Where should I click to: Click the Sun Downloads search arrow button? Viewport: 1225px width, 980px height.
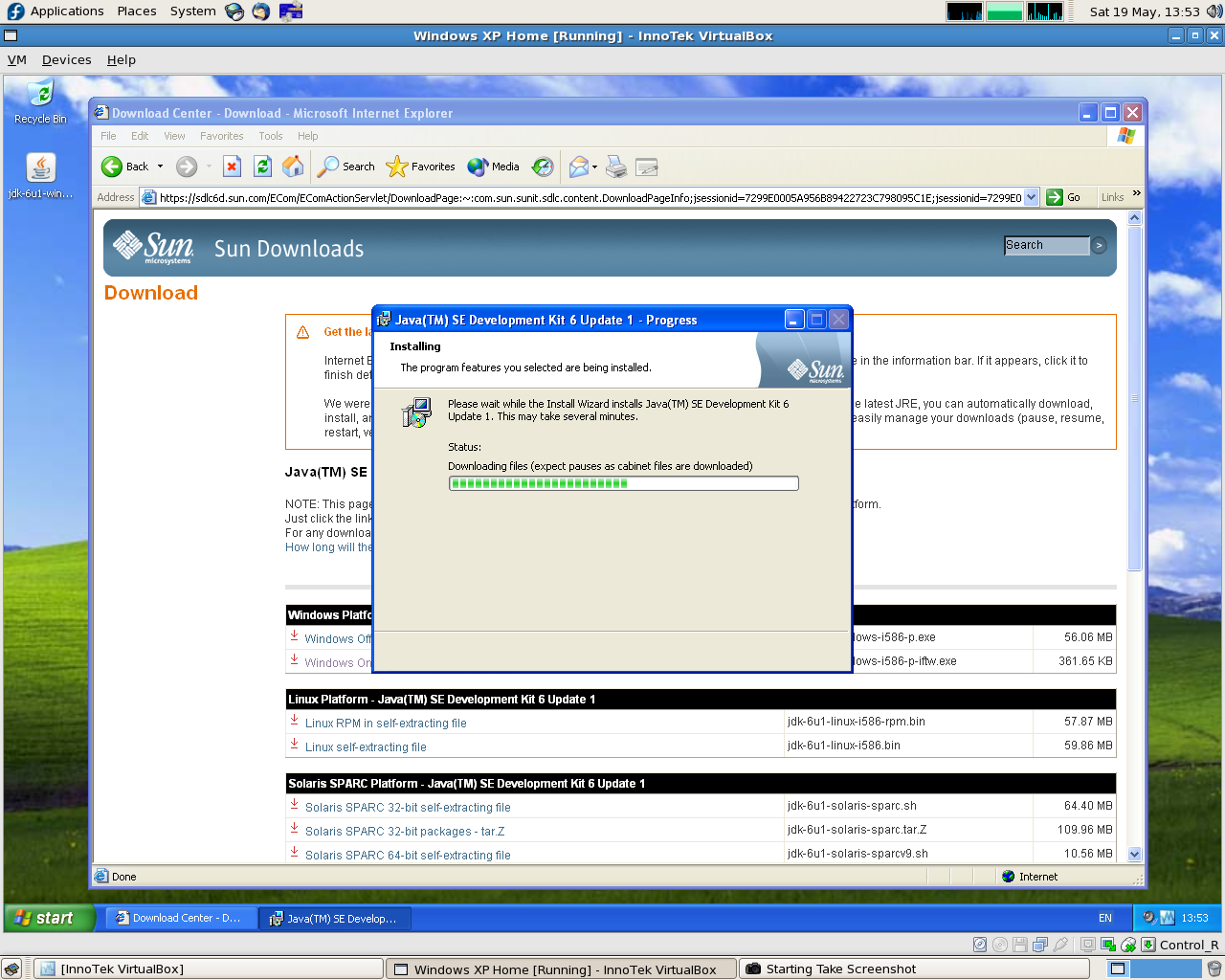pyautogui.click(x=1099, y=245)
